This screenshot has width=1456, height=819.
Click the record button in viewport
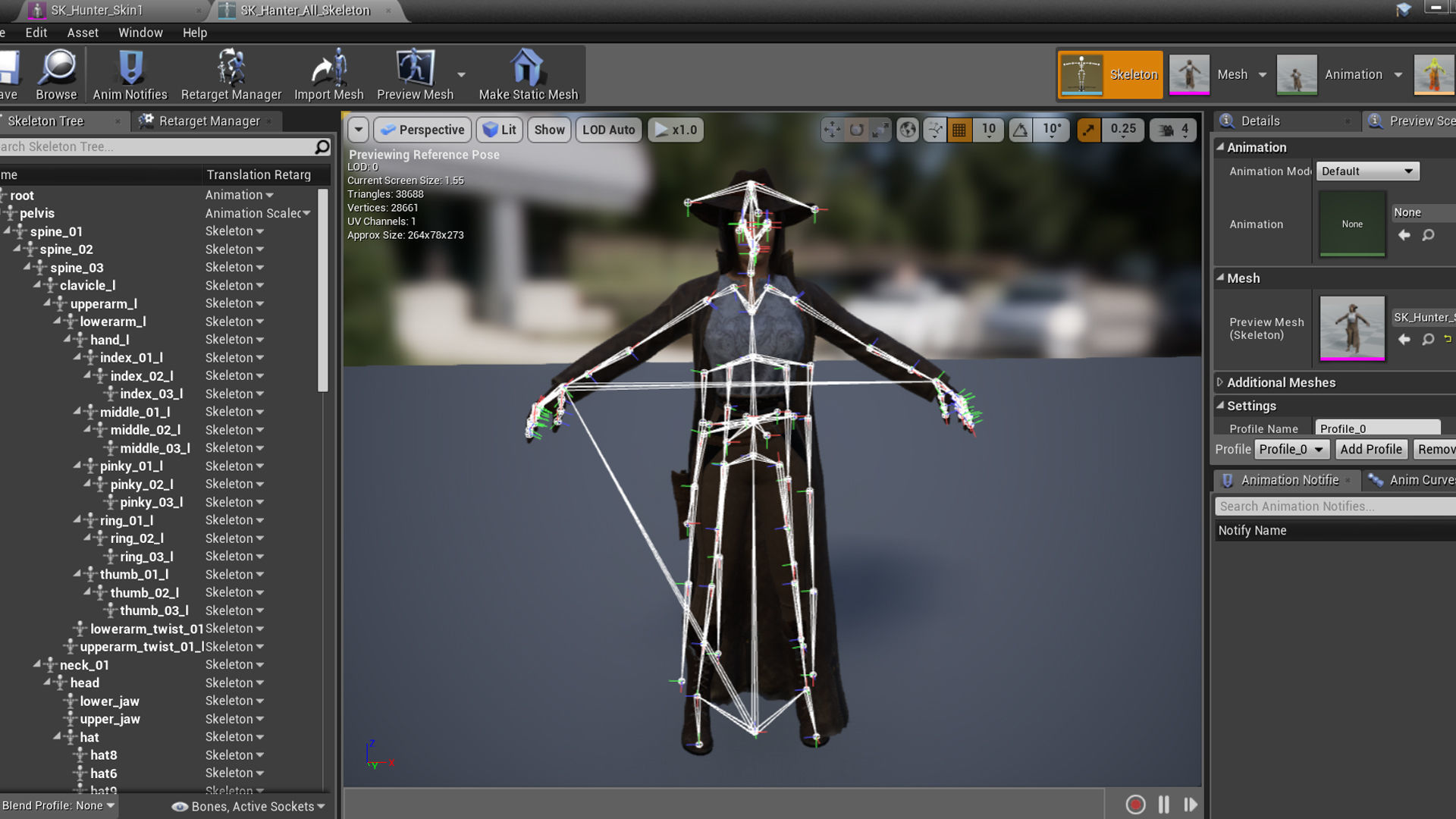tap(1135, 805)
